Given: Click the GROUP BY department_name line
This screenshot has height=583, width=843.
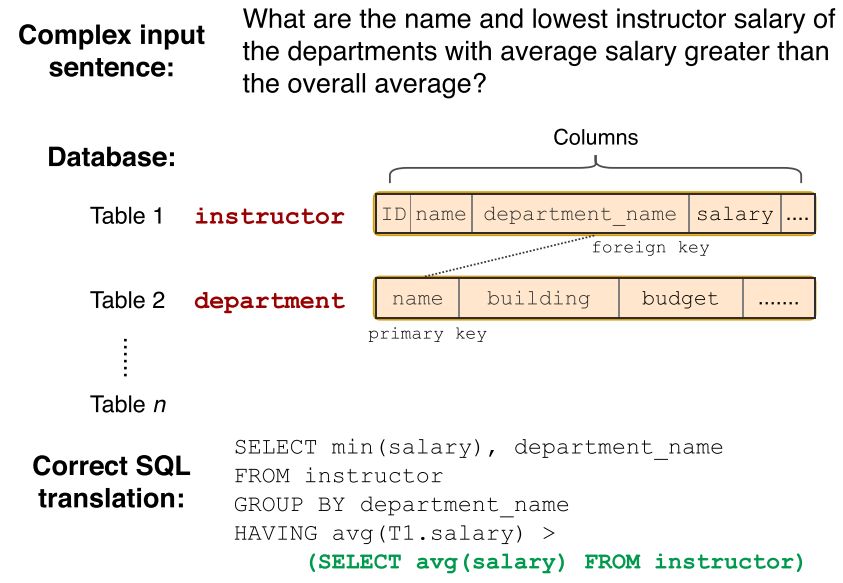Looking at the screenshot, I should click(401, 505).
